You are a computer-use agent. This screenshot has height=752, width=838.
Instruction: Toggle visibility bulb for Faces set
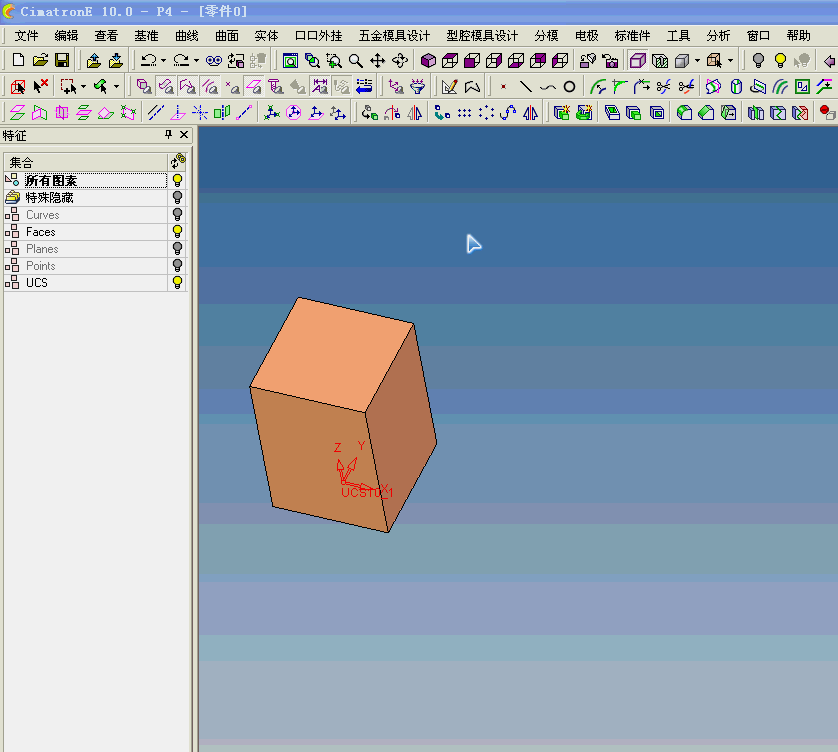pos(177,231)
